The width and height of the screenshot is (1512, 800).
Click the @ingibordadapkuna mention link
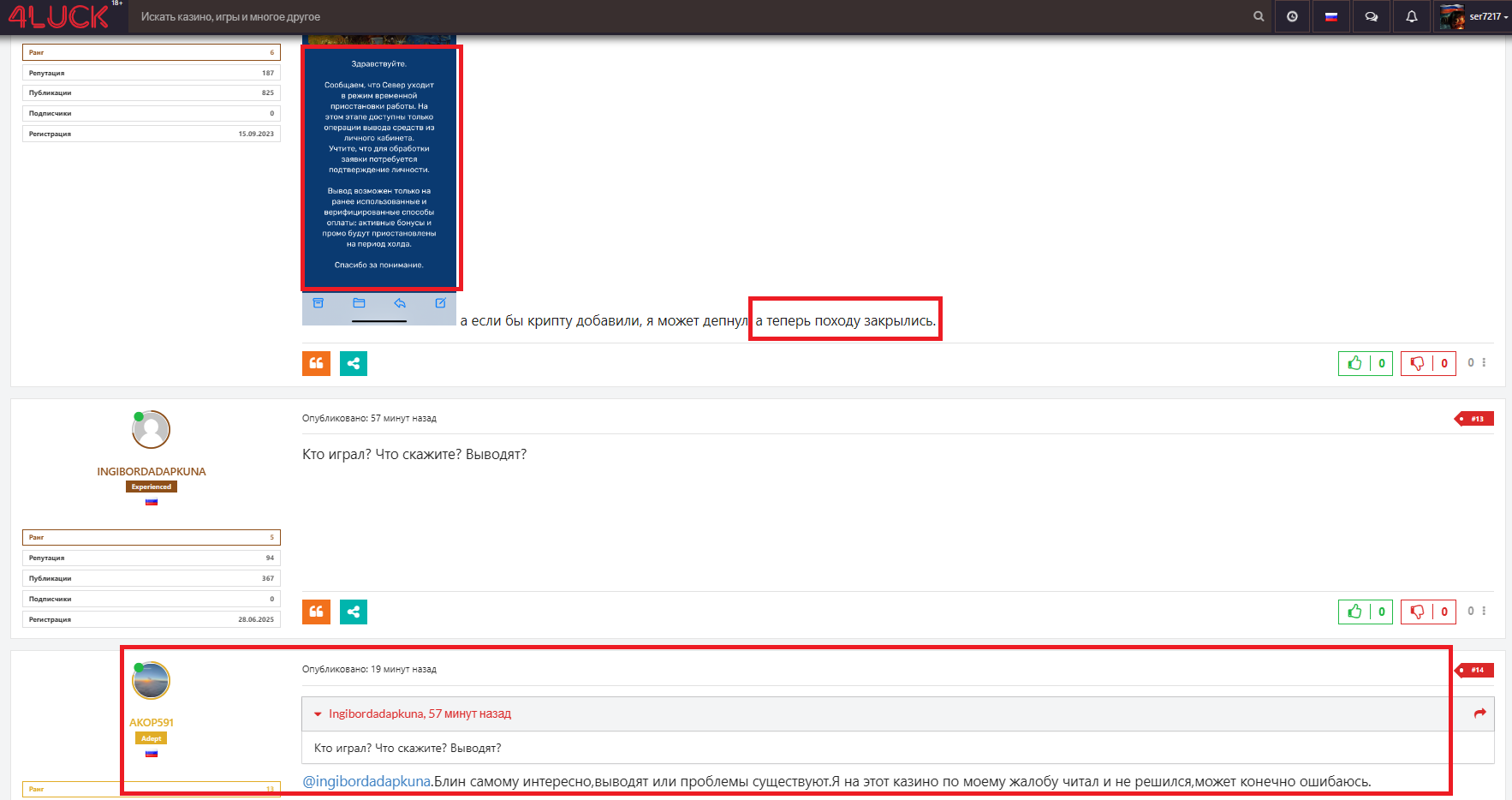(x=366, y=781)
